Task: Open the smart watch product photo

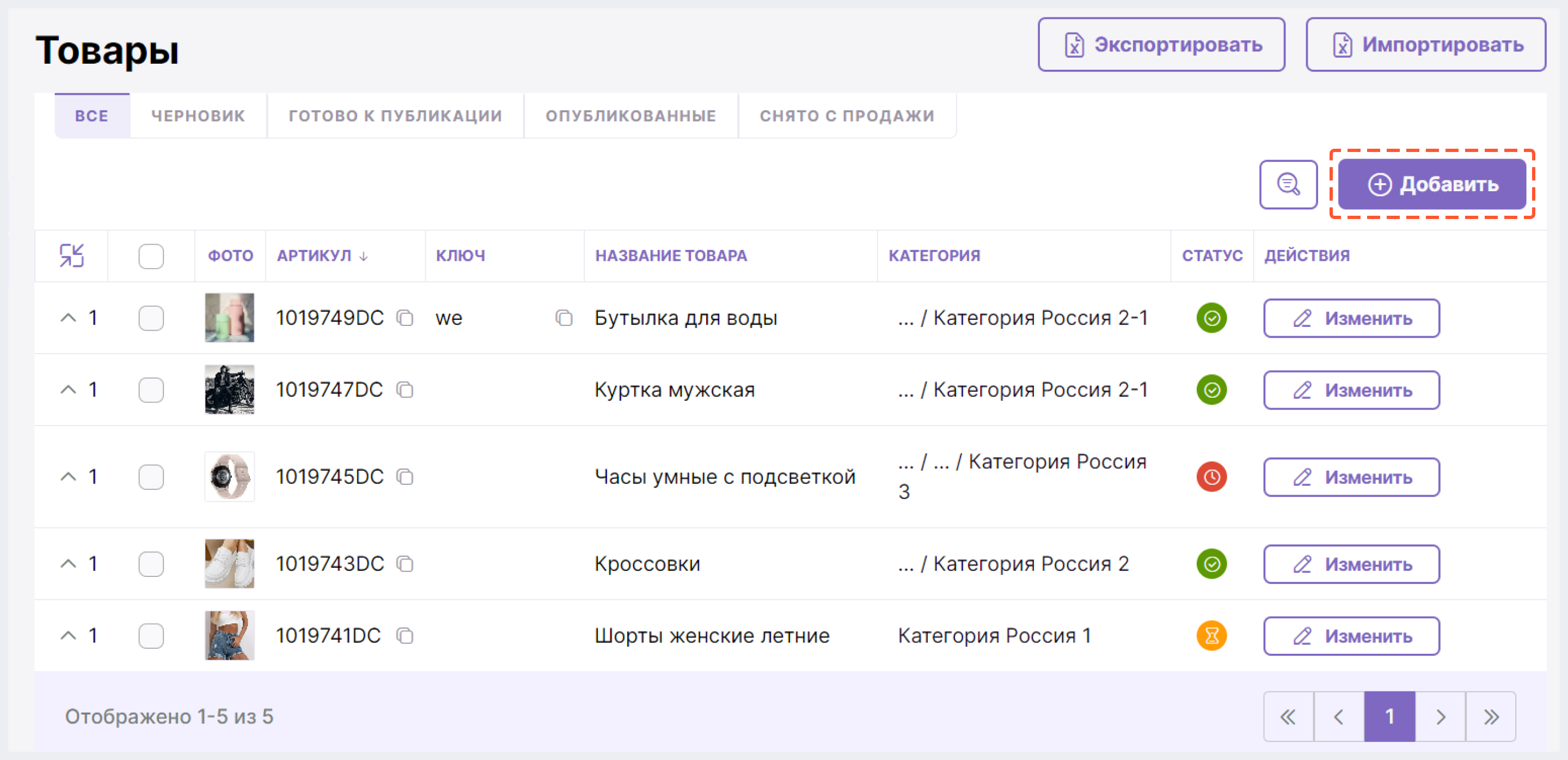Action: pyautogui.click(x=229, y=477)
